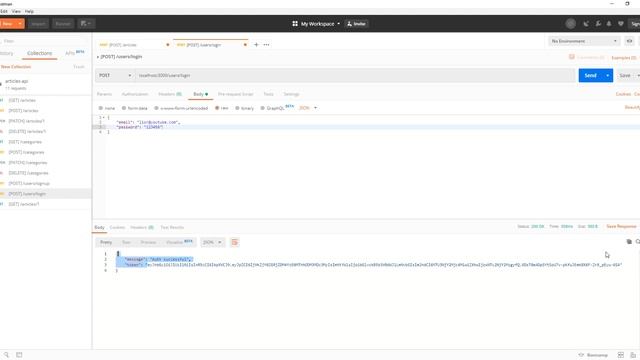Open the Edit menu
This screenshot has width=640, height=360.
(x=4, y=11)
